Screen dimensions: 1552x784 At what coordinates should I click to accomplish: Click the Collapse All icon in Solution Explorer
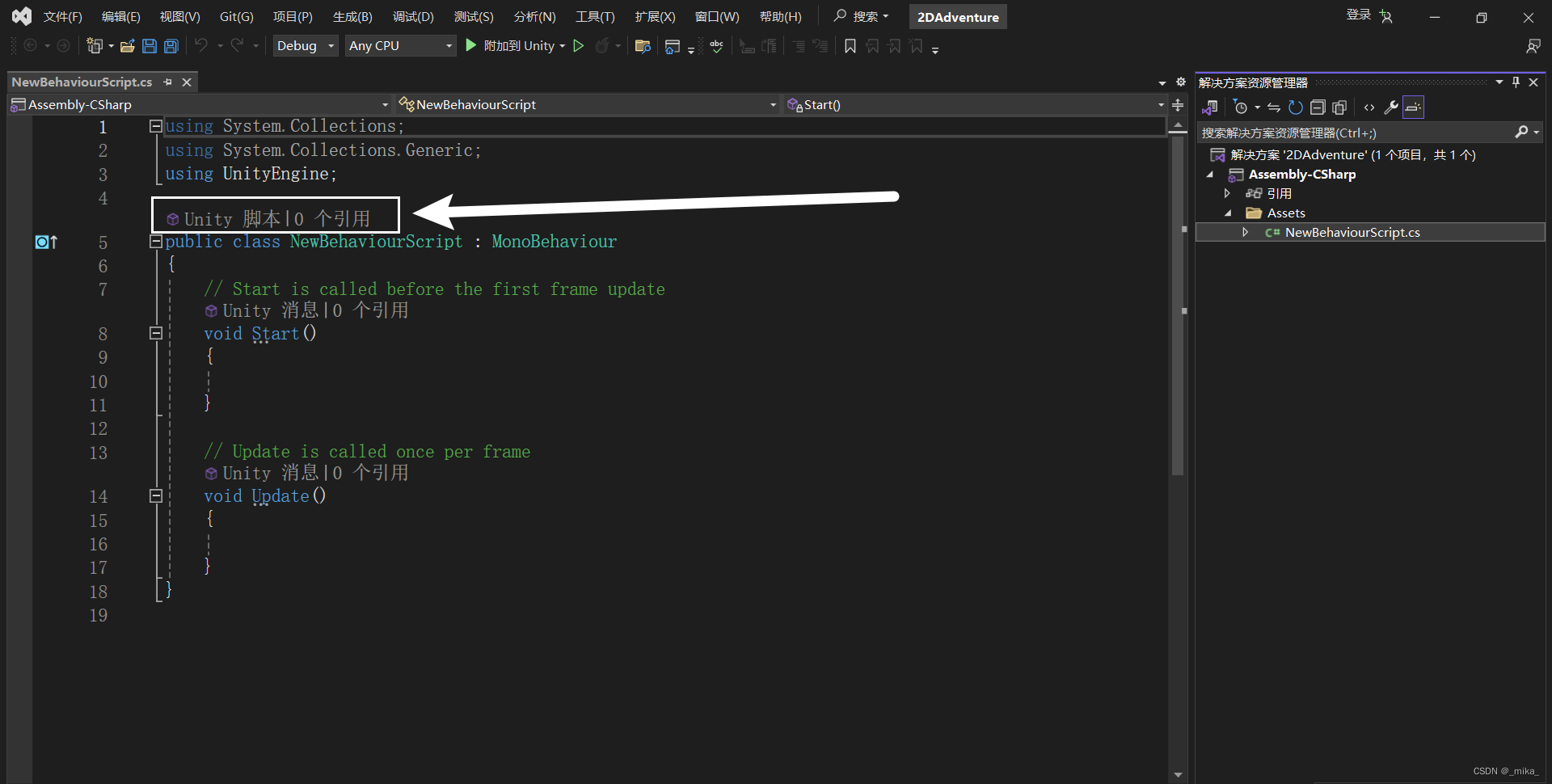click(1318, 107)
